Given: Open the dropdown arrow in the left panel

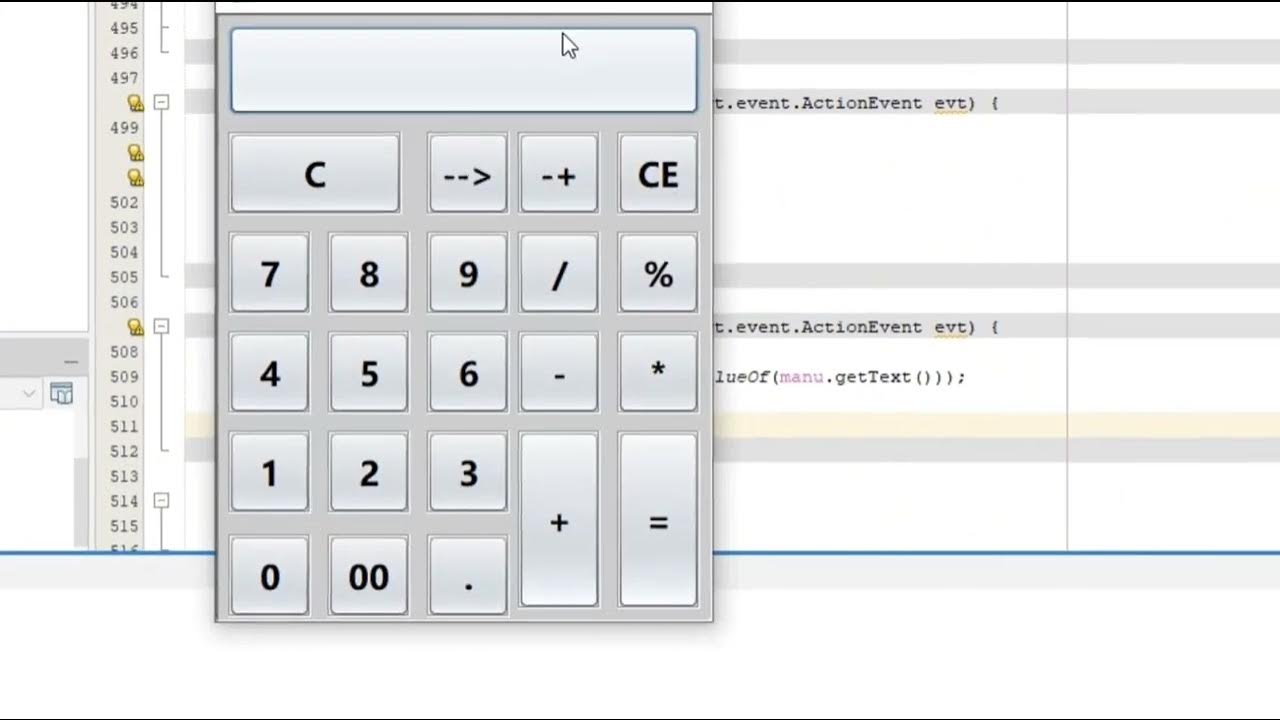Looking at the screenshot, I should pos(29,394).
